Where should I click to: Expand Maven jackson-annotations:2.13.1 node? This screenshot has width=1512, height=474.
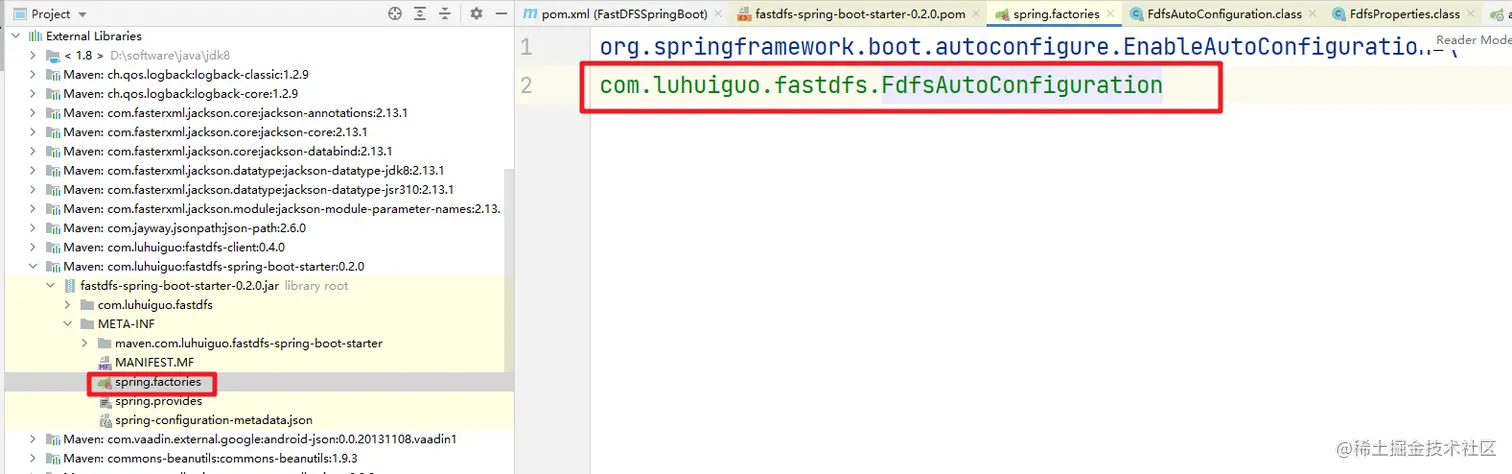[x=35, y=113]
